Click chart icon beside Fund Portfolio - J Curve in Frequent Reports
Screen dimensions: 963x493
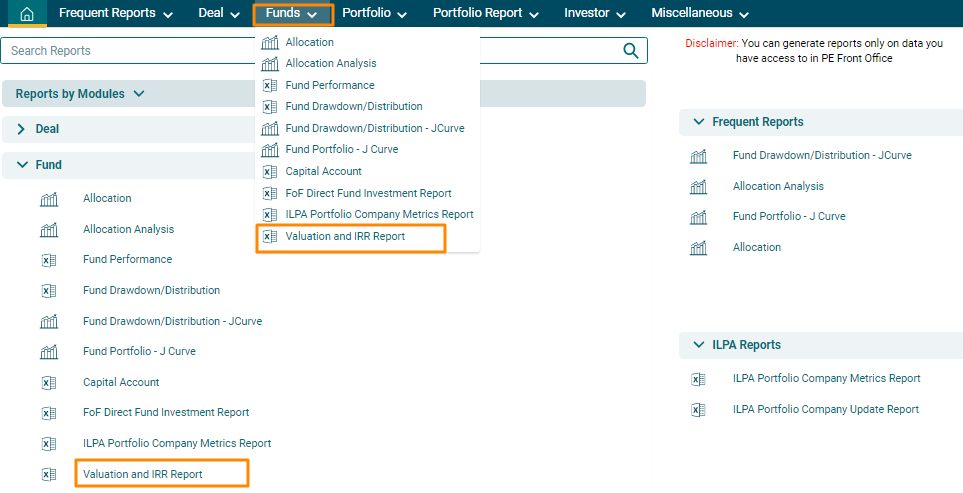click(x=698, y=217)
